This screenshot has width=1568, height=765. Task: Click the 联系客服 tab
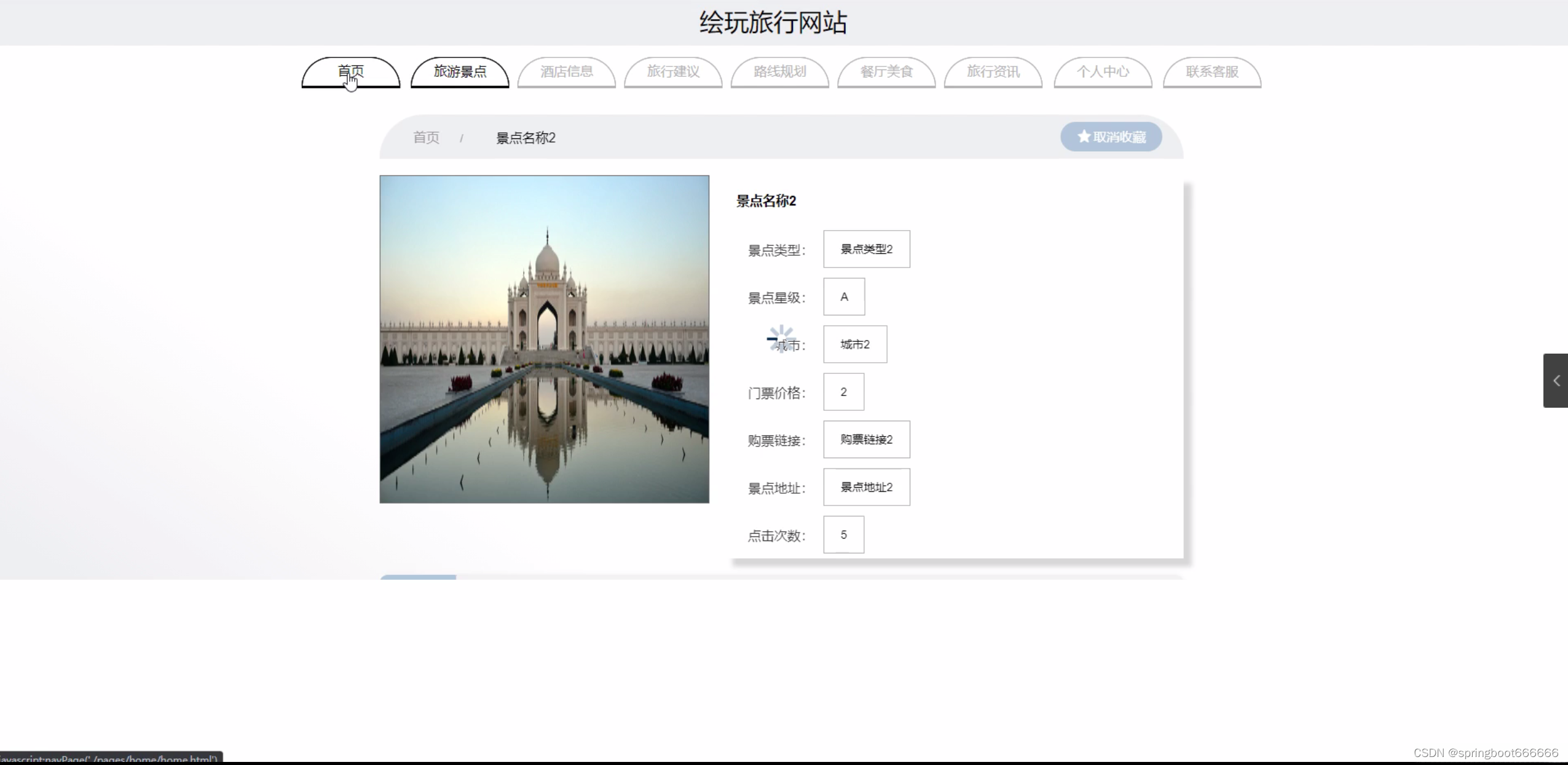click(1212, 72)
